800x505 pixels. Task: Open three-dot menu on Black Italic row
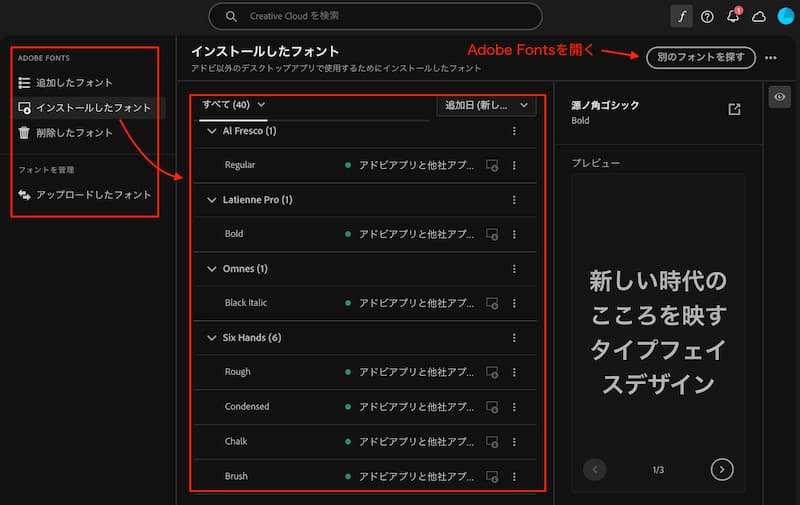[514, 303]
